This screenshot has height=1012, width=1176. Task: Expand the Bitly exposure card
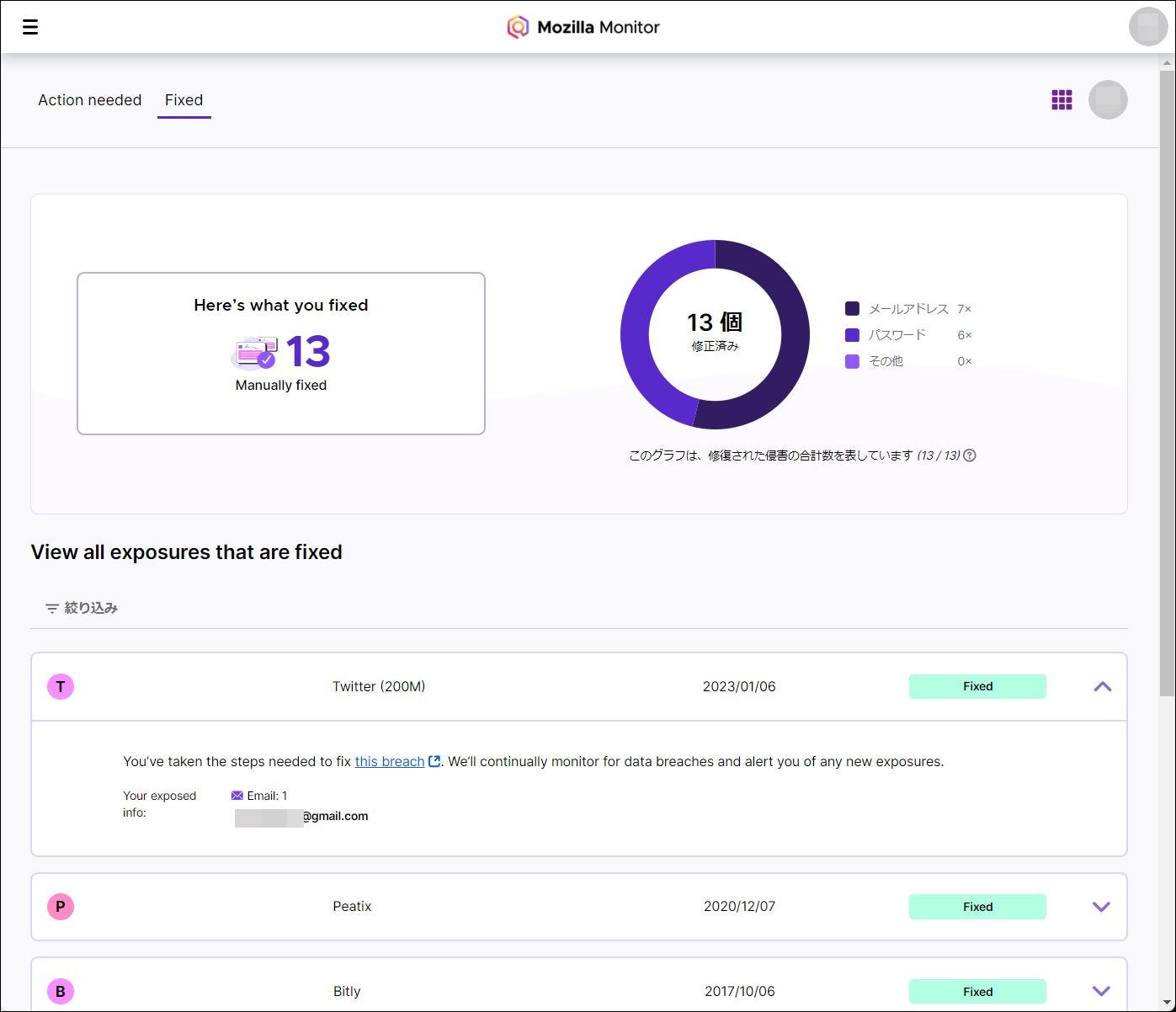[x=1101, y=992]
